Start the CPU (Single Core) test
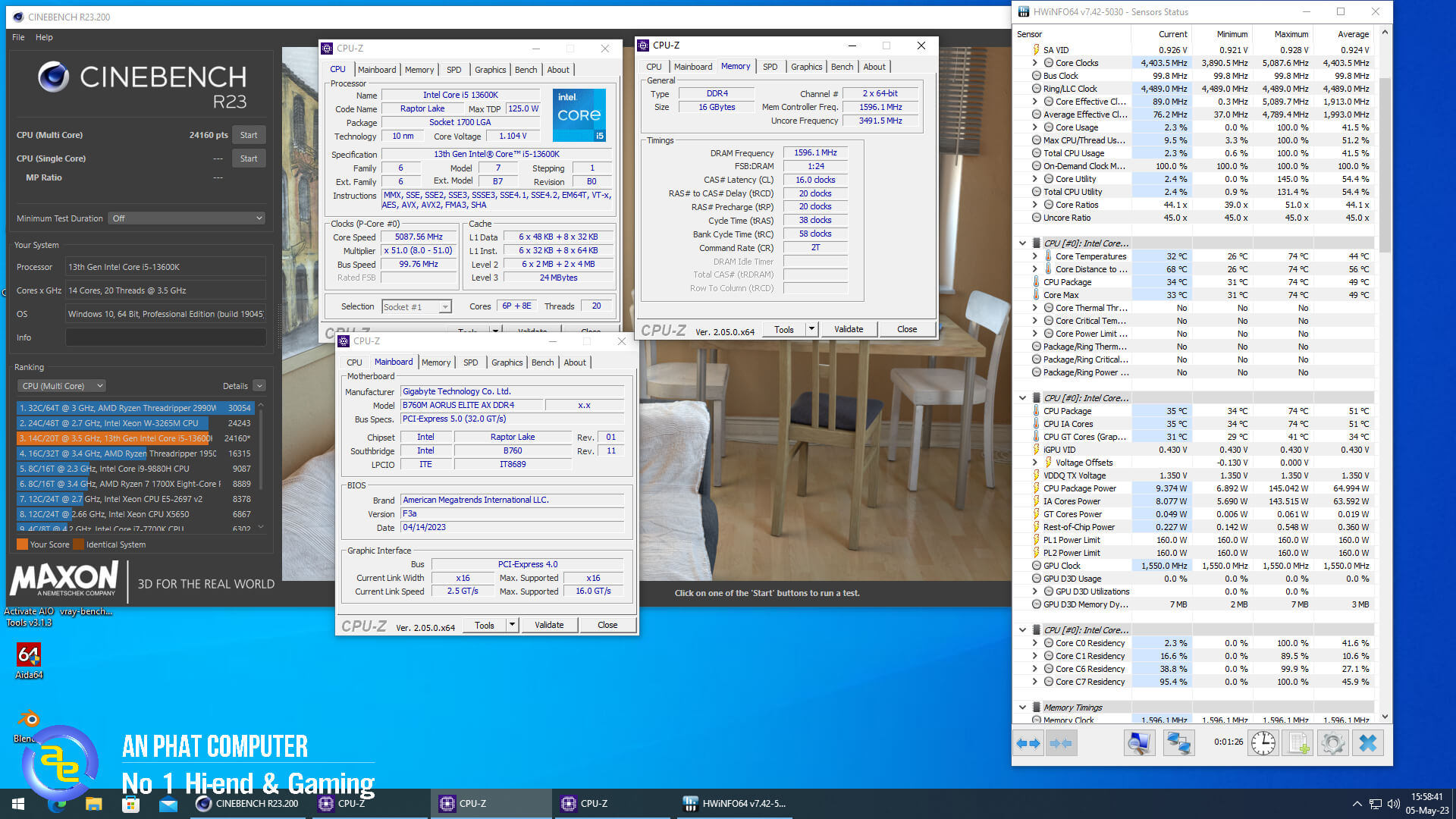1456x819 pixels. [x=249, y=158]
